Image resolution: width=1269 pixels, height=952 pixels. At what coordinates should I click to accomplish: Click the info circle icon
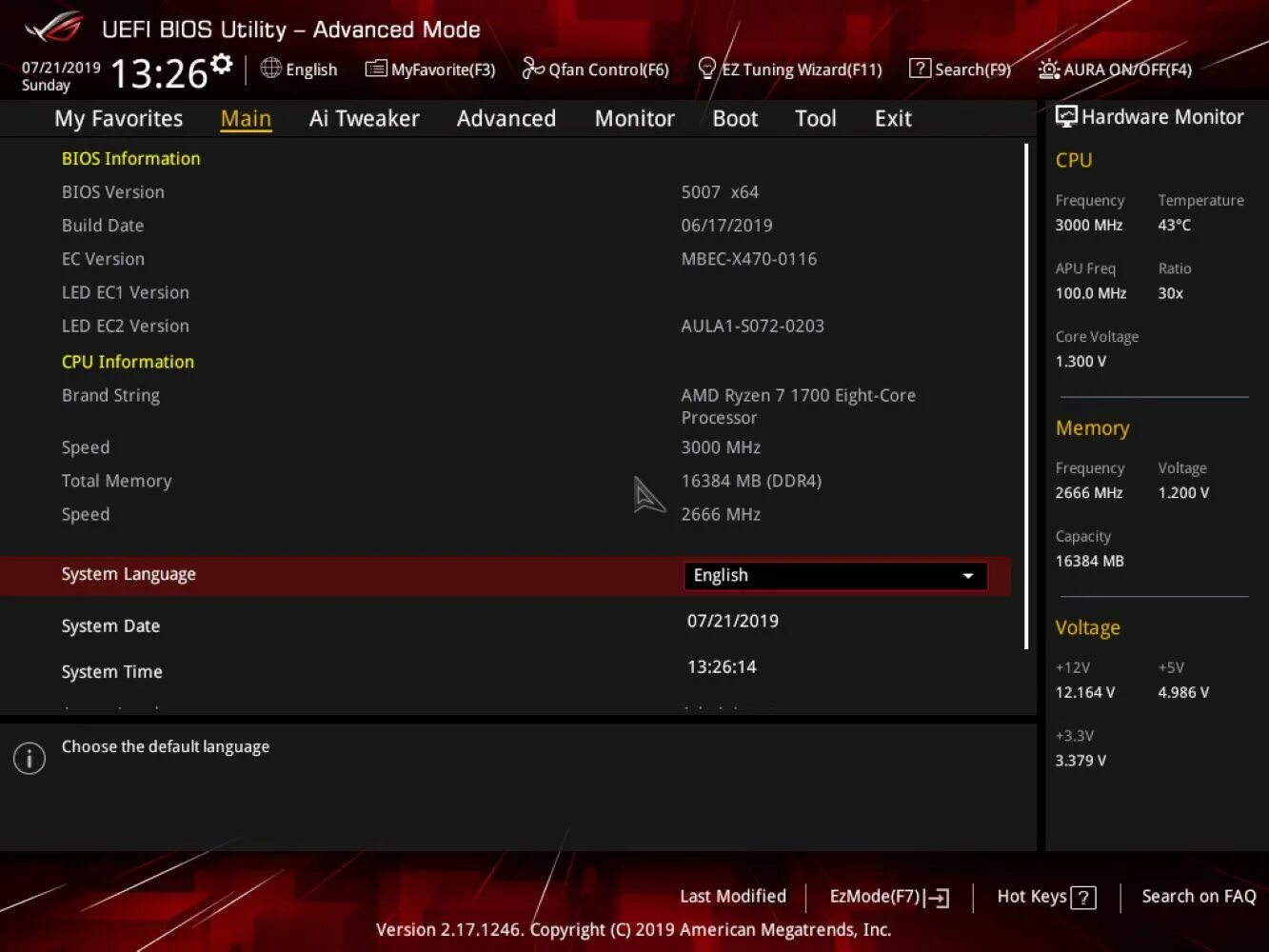(30, 758)
